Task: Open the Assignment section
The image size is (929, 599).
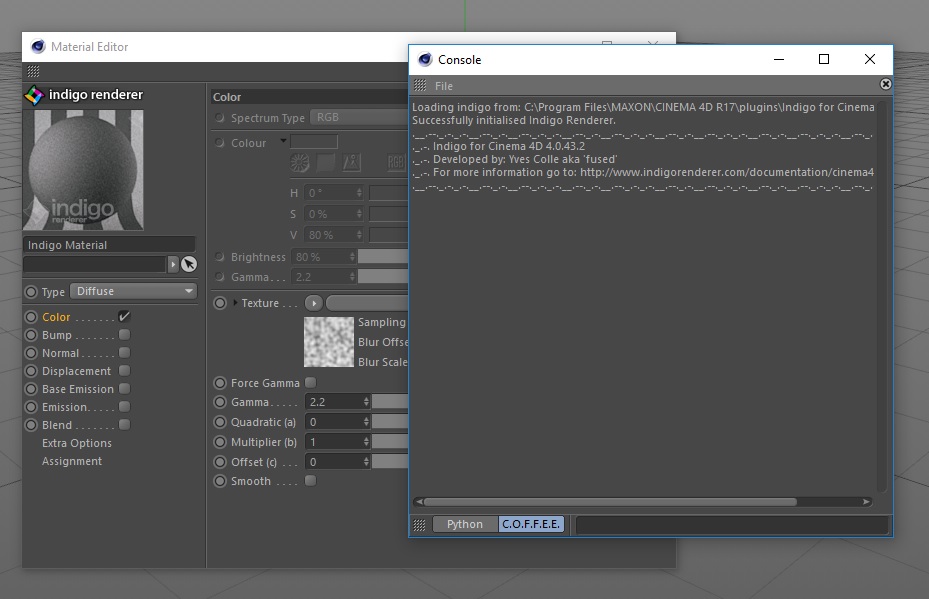Action: click(72, 461)
